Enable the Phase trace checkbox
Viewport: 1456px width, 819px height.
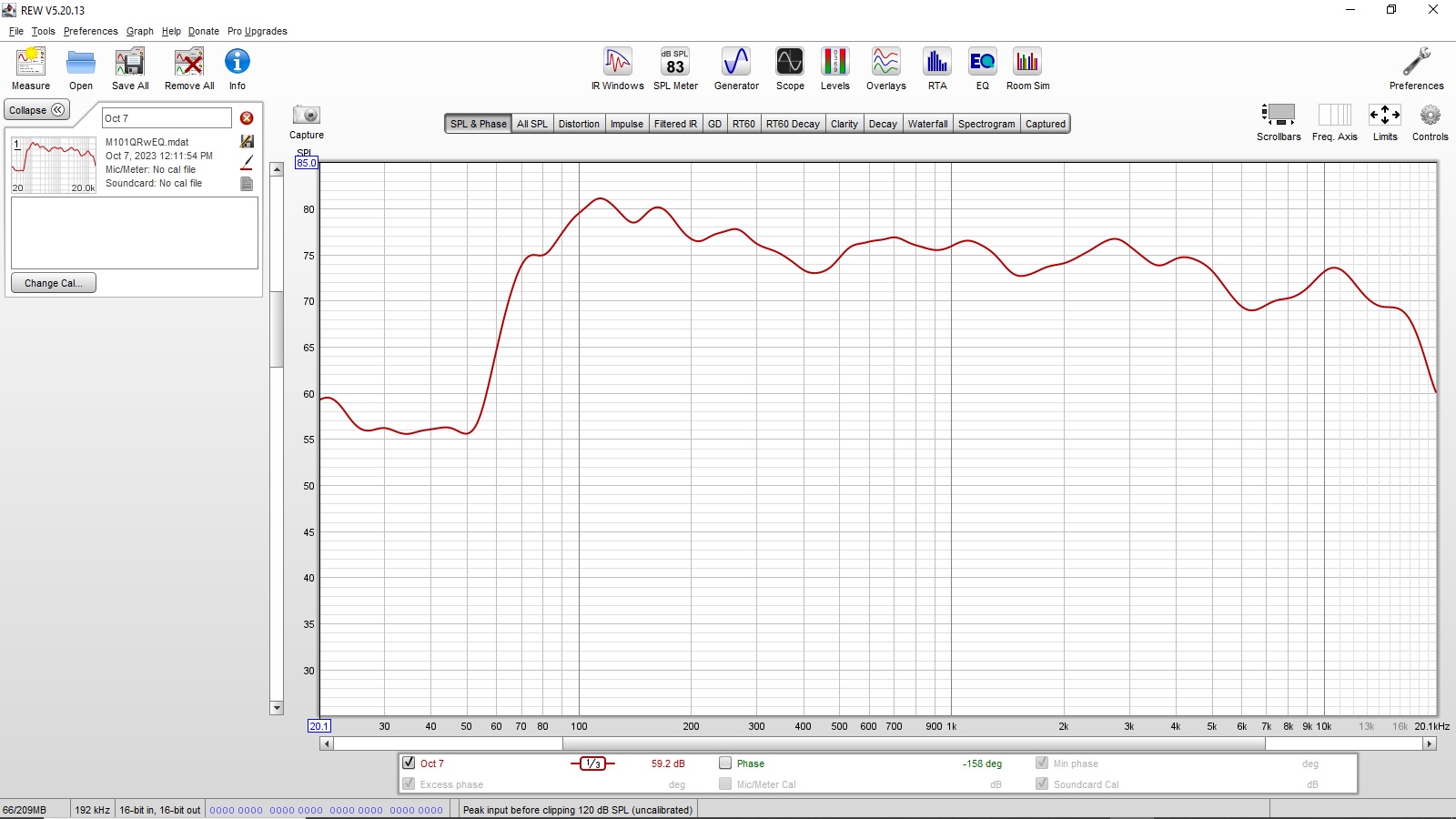tap(725, 763)
